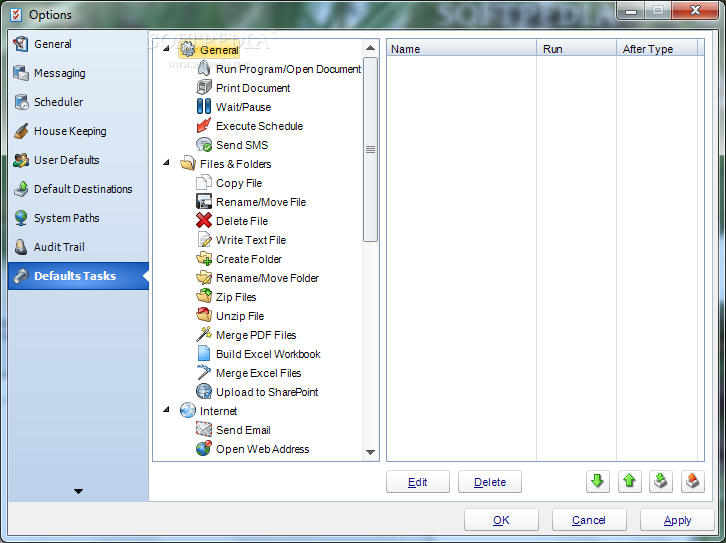Select the Upload to SharePoint text
The image size is (726, 543).
tap(267, 392)
